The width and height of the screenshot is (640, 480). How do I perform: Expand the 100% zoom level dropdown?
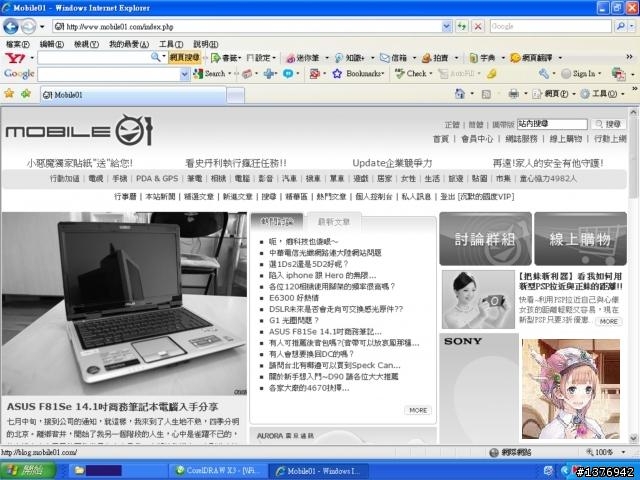pos(623,452)
